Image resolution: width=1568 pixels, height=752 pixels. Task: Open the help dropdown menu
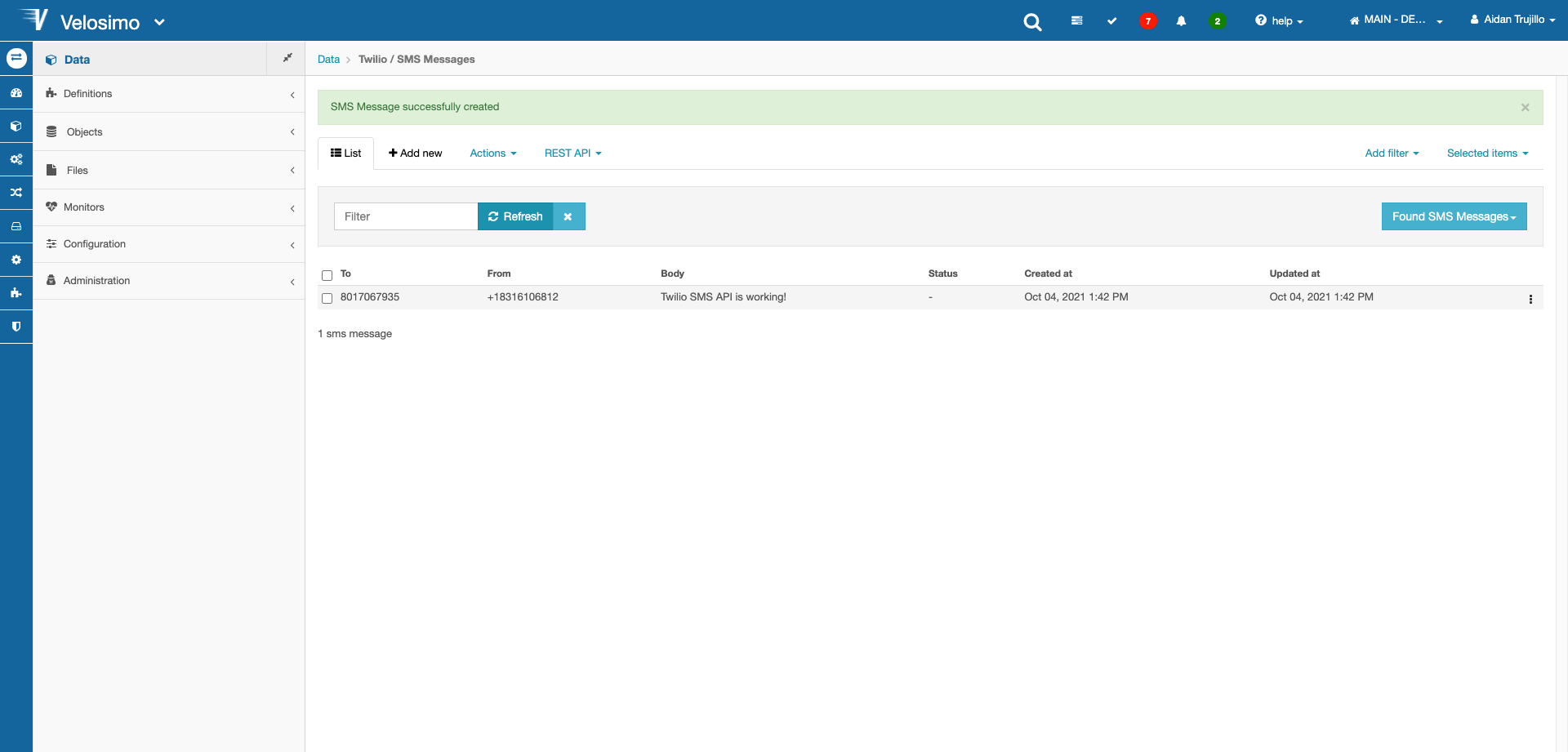click(1279, 20)
